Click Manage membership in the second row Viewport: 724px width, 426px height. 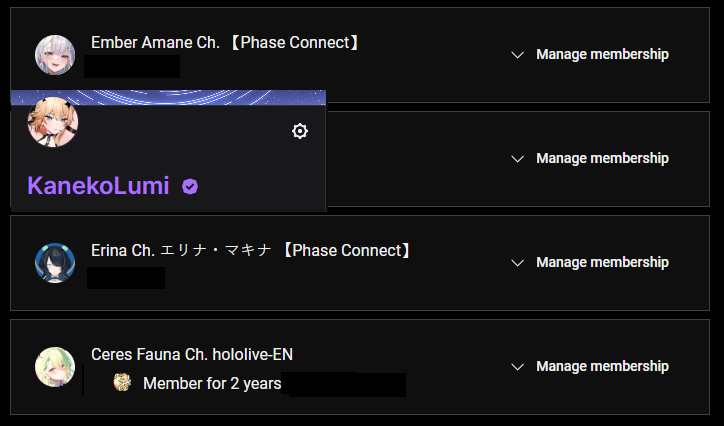(602, 158)
